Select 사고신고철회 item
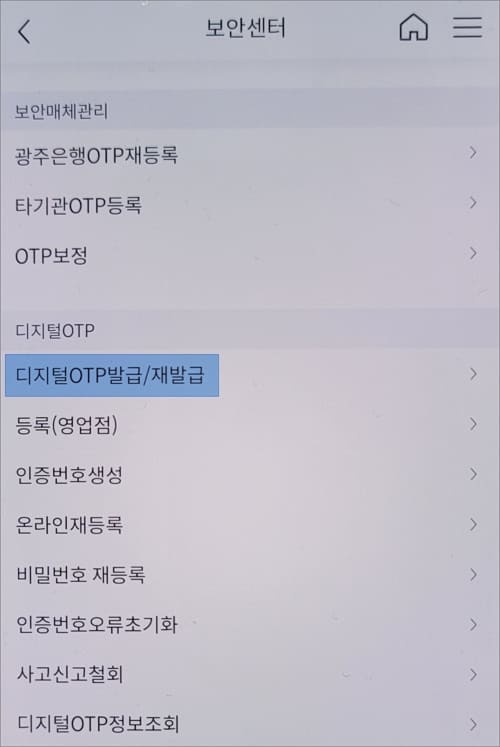The height and width of the screenshot is (747, 500). [x=250, y=675]
